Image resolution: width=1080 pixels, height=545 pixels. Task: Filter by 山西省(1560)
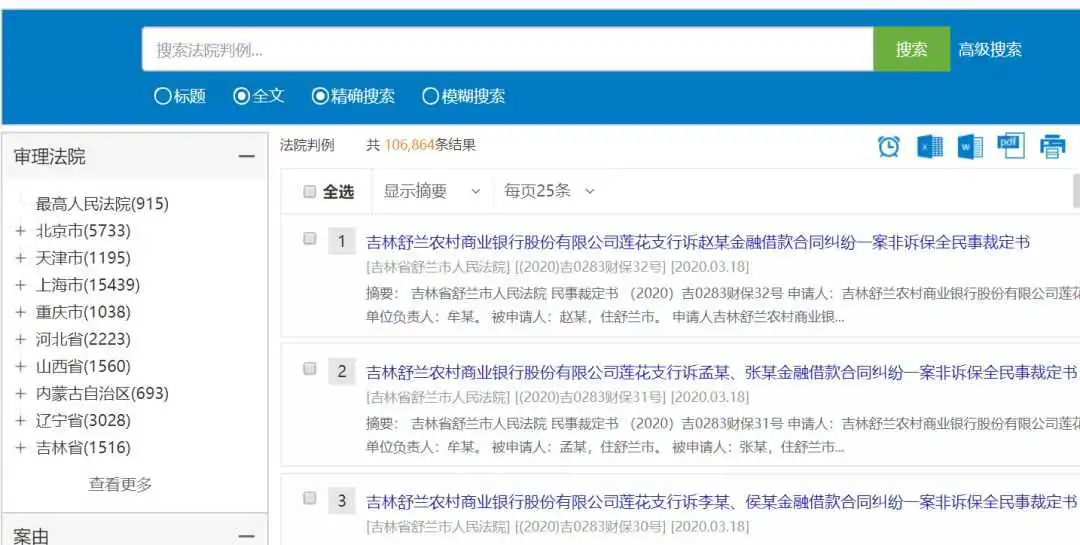pyautogui.click(x=83, y=367)
